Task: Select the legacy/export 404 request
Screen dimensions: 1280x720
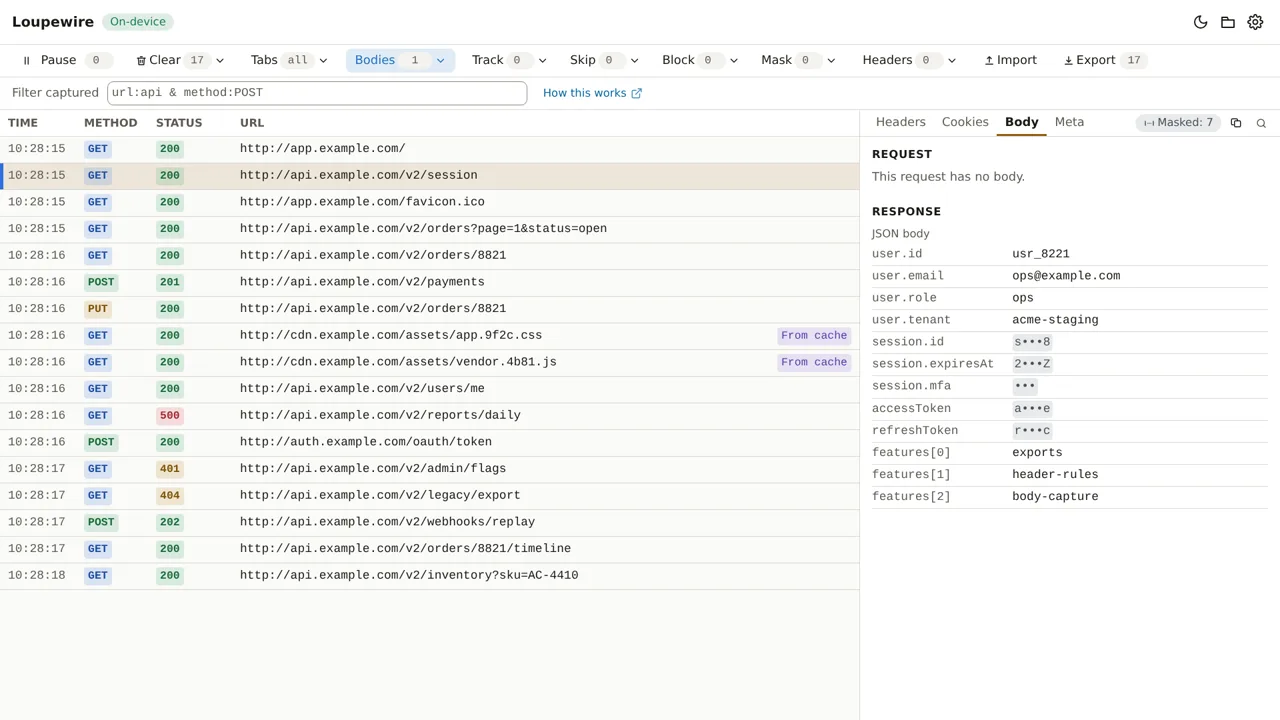Action: (430, 495)
